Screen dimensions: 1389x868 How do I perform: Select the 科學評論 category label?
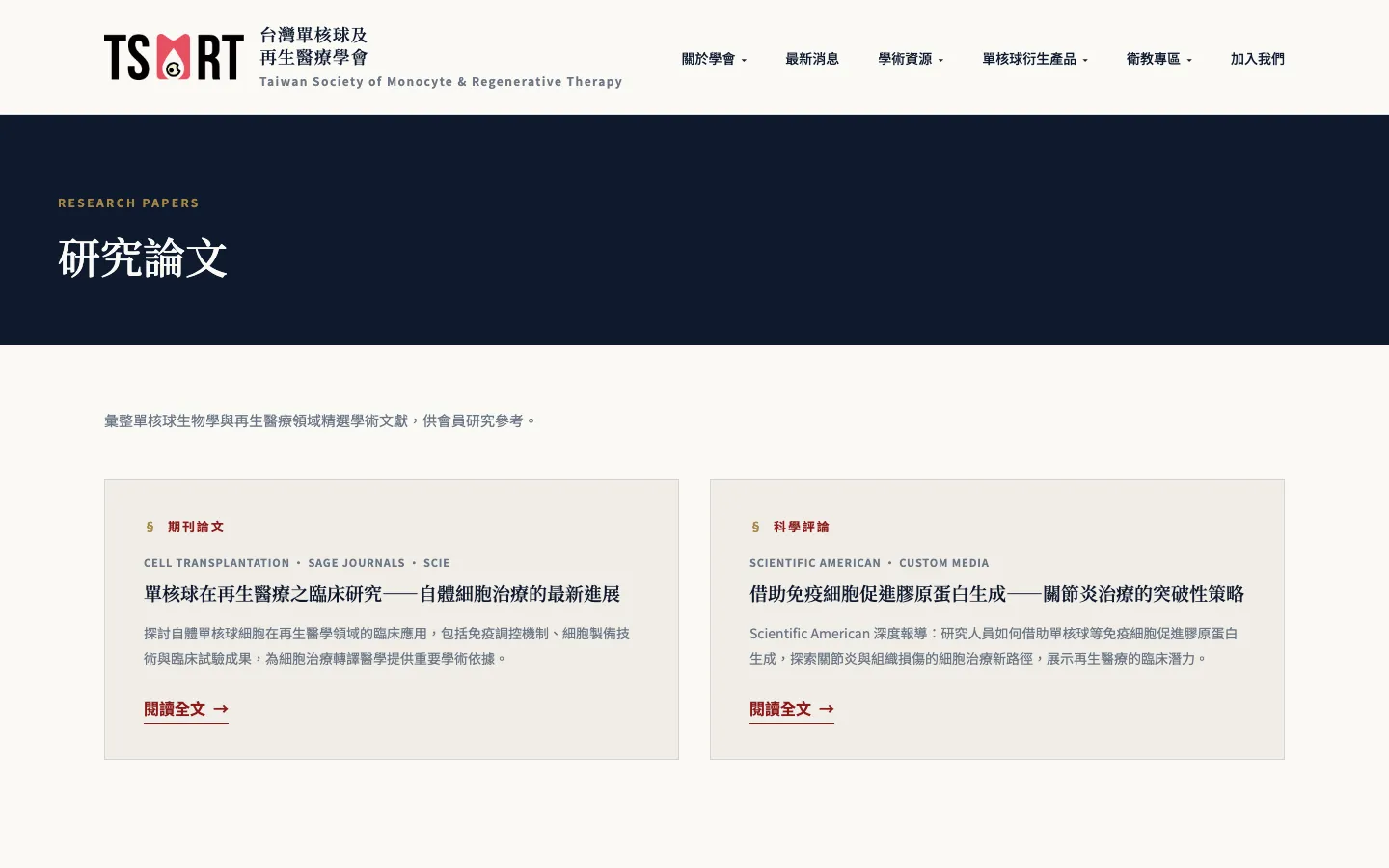click(802, 527)
